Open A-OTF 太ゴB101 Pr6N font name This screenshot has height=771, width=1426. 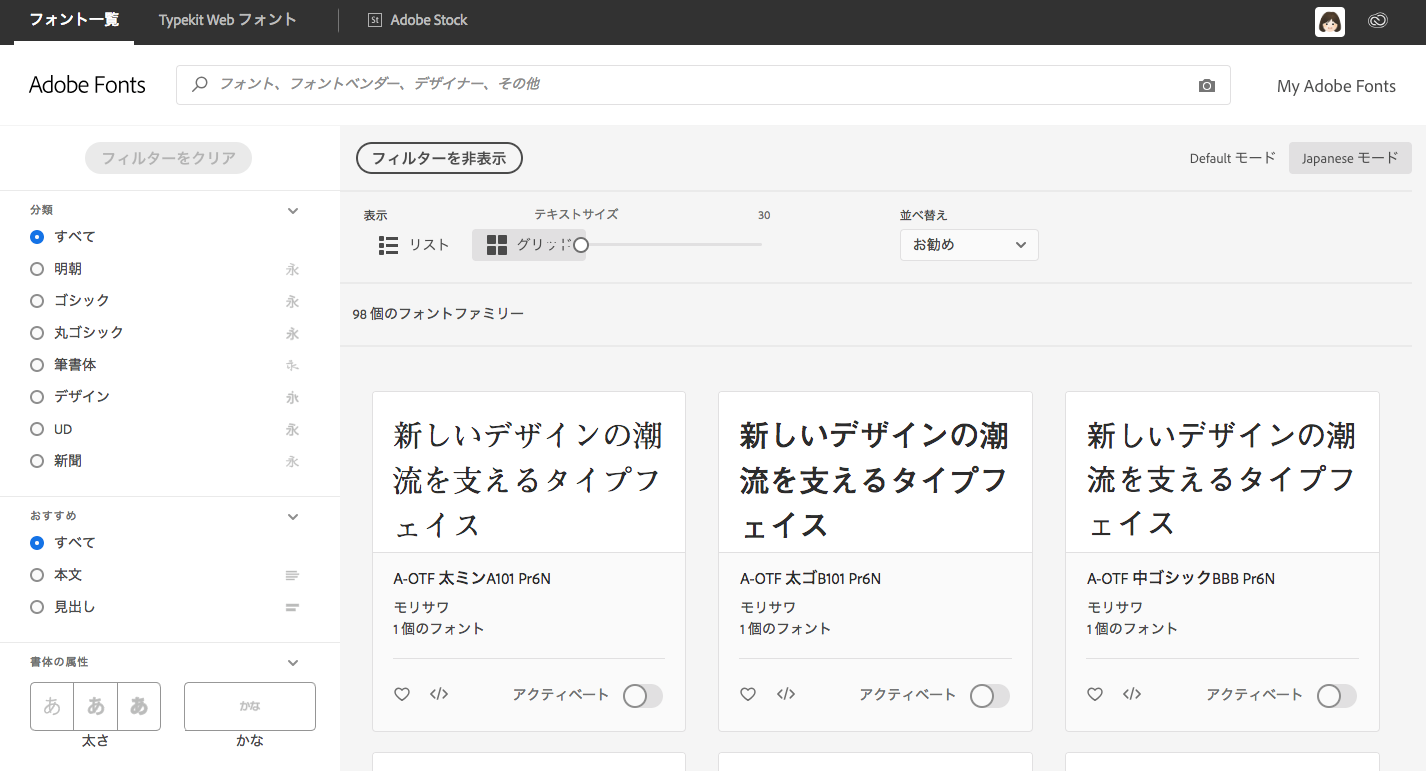pyautogui.click(x=811, y=579)
